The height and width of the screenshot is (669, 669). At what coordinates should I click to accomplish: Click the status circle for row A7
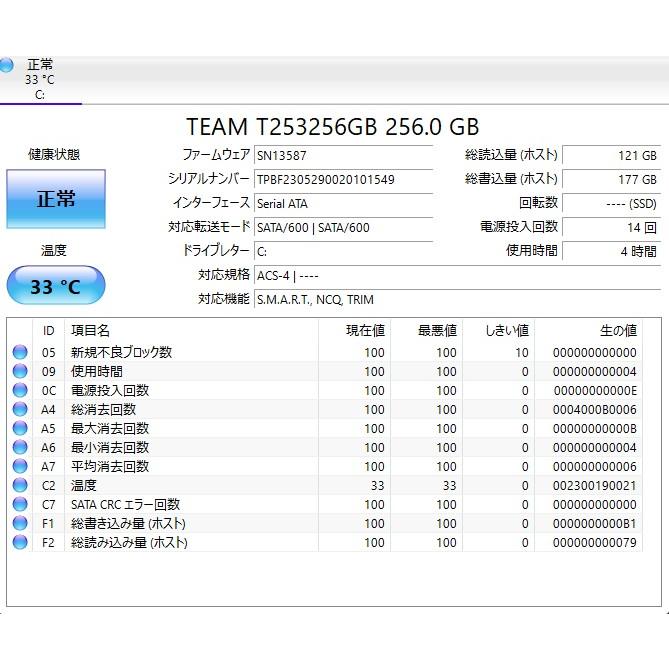tap(20, 466)
